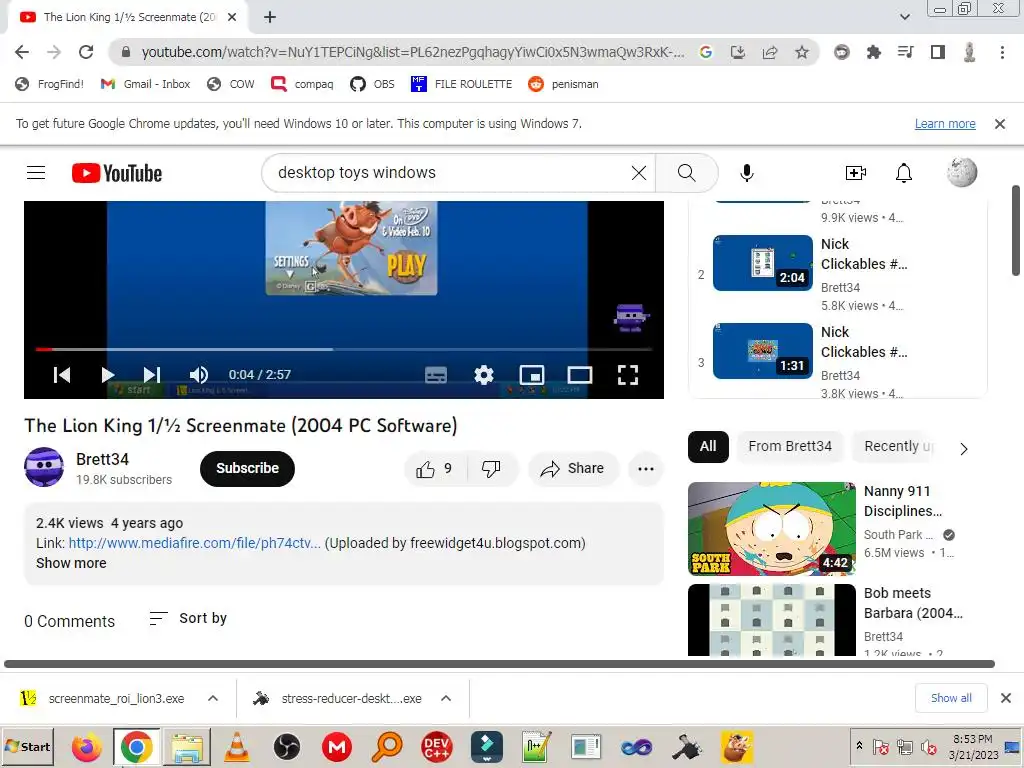Dislike this video

491,469
